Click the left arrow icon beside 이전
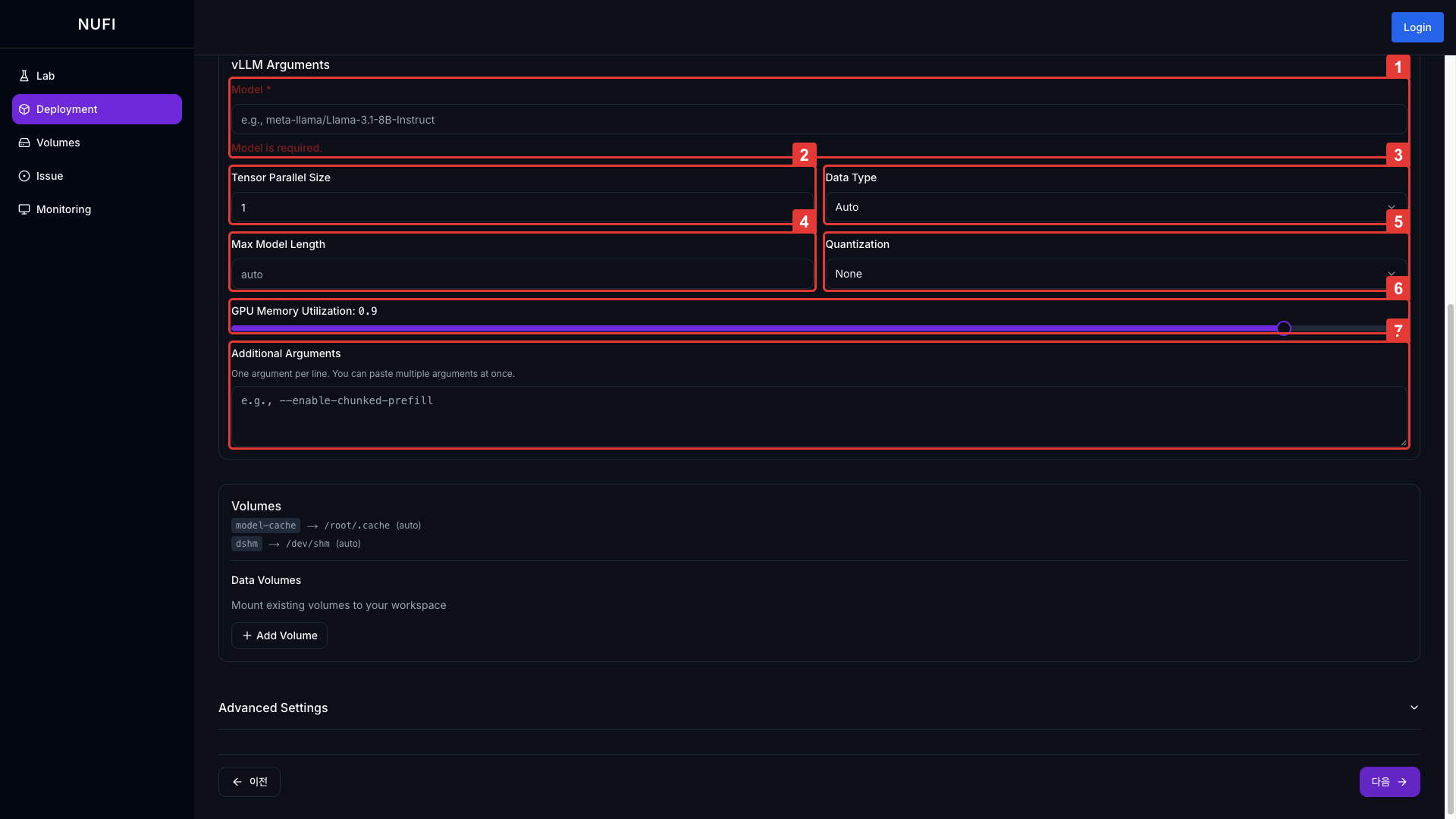 tap(237, 782)
